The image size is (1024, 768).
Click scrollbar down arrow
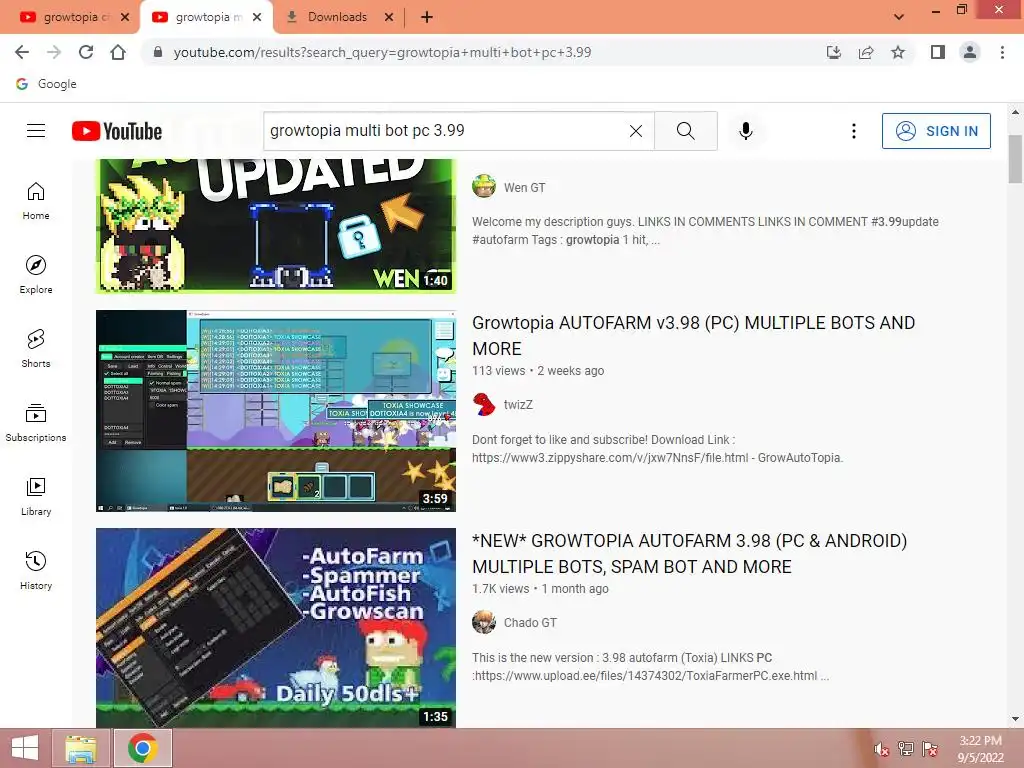pyautogui.click(x=1015, y=719)
